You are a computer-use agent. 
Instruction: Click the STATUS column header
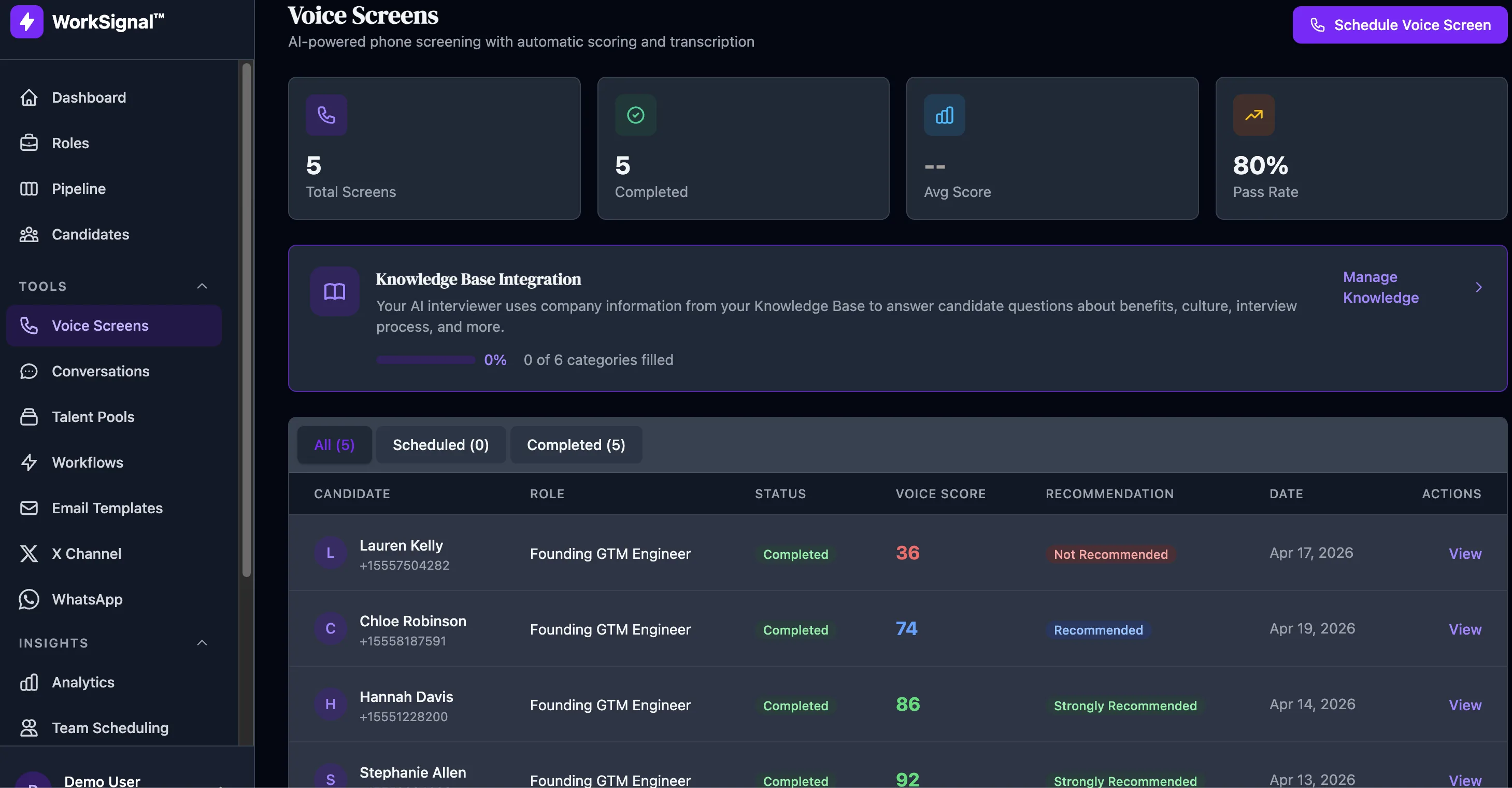pyautogui.click(x=780, y=494)
